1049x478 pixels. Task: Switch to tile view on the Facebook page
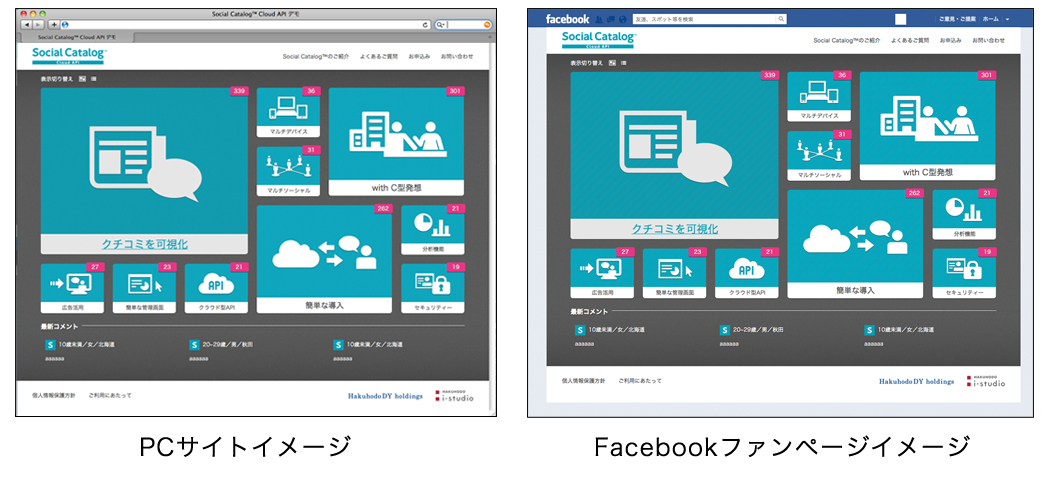coord(612,63)
